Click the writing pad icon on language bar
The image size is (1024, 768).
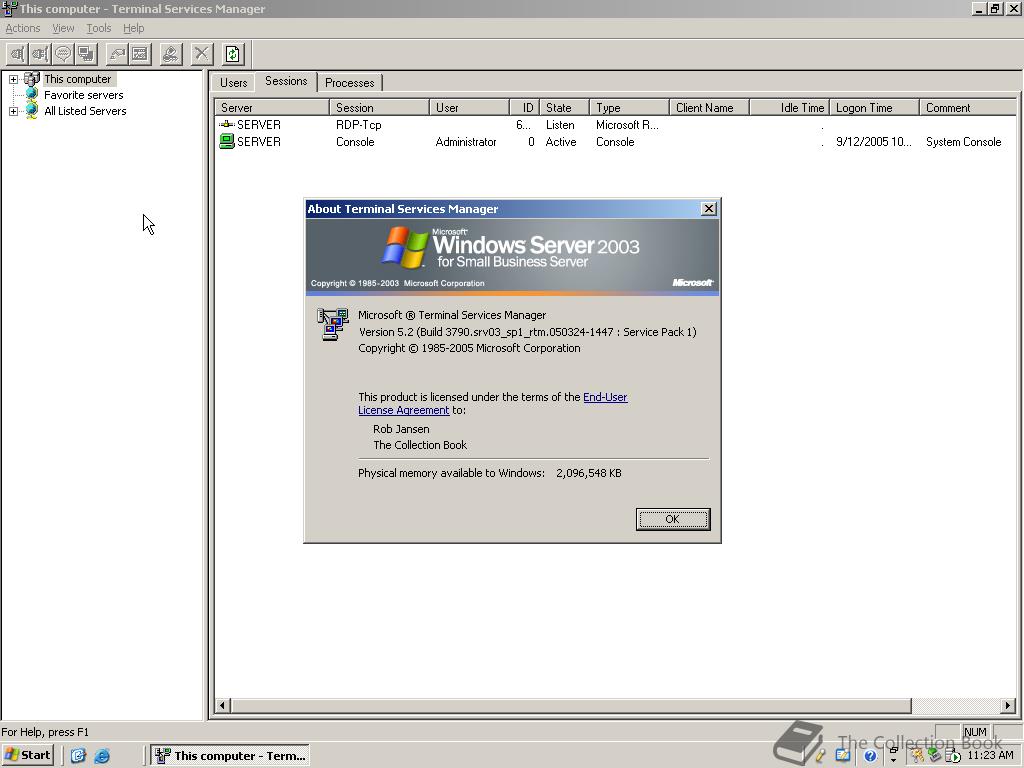click(x=843, y=756)
